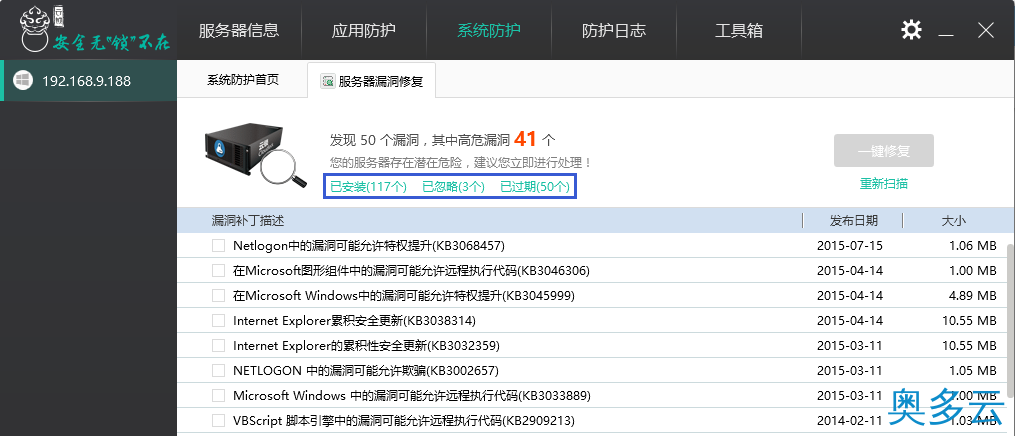
Task: Tick the KB3033889 Microsoft Windows patch
Action: pyautogui.click(x=219, y=395)
